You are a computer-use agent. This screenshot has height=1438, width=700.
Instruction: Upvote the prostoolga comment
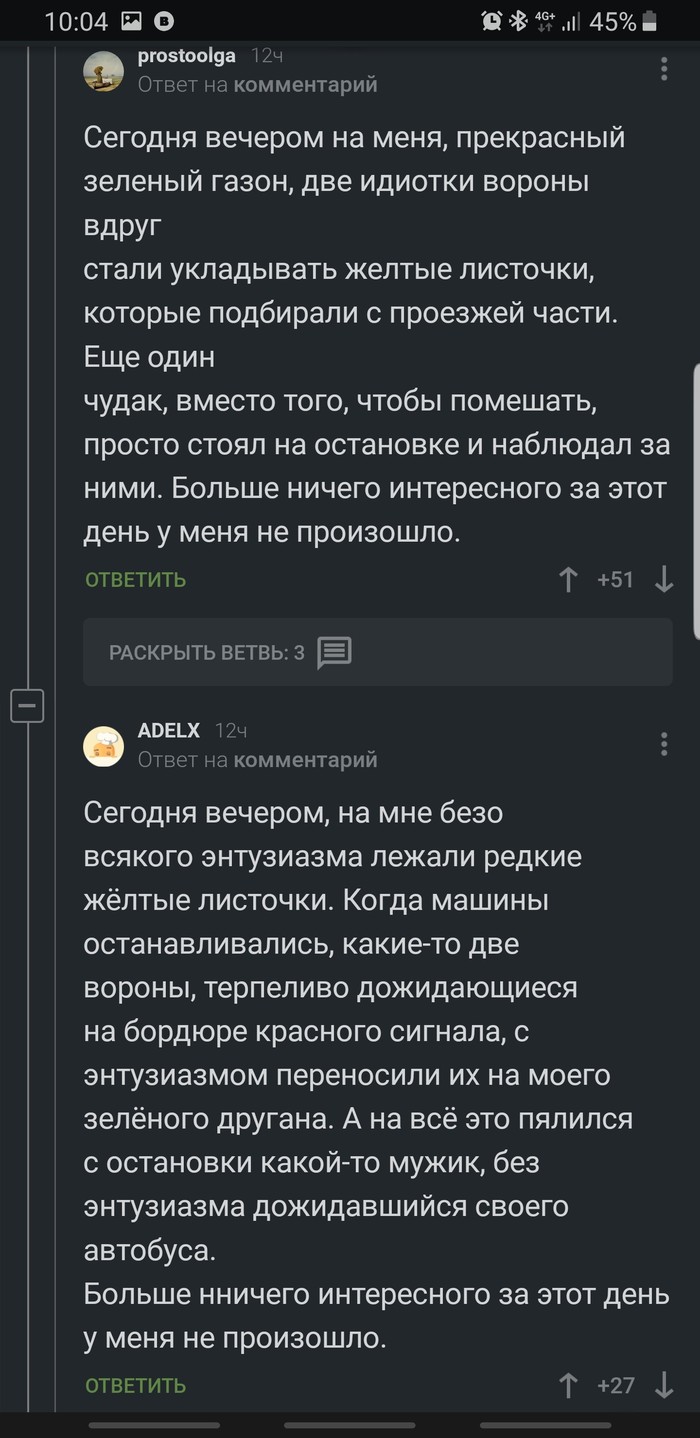pyautogui.click(x=568, y=580)
